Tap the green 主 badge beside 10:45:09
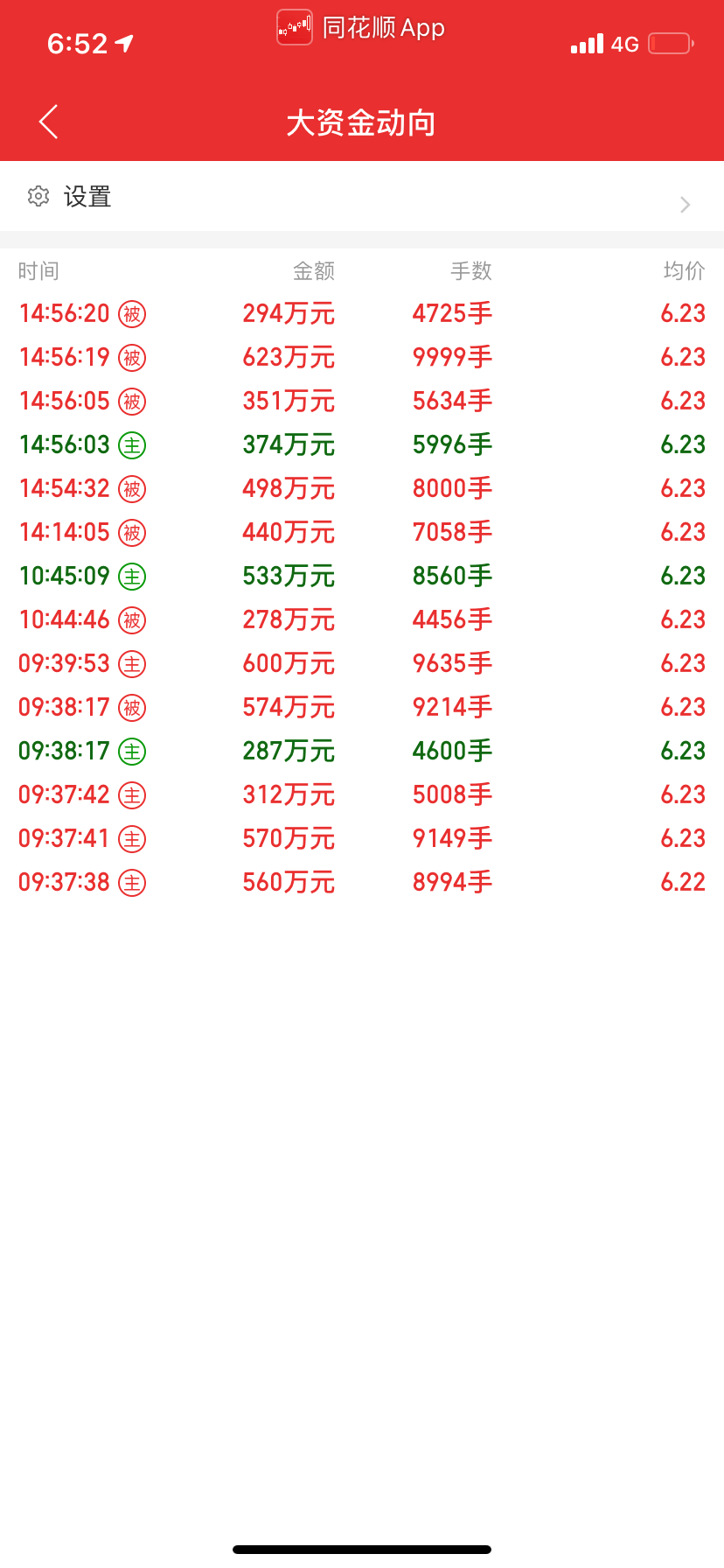Image resolution: width=724 pixels, height=1568 pixels. coord(132,577)
